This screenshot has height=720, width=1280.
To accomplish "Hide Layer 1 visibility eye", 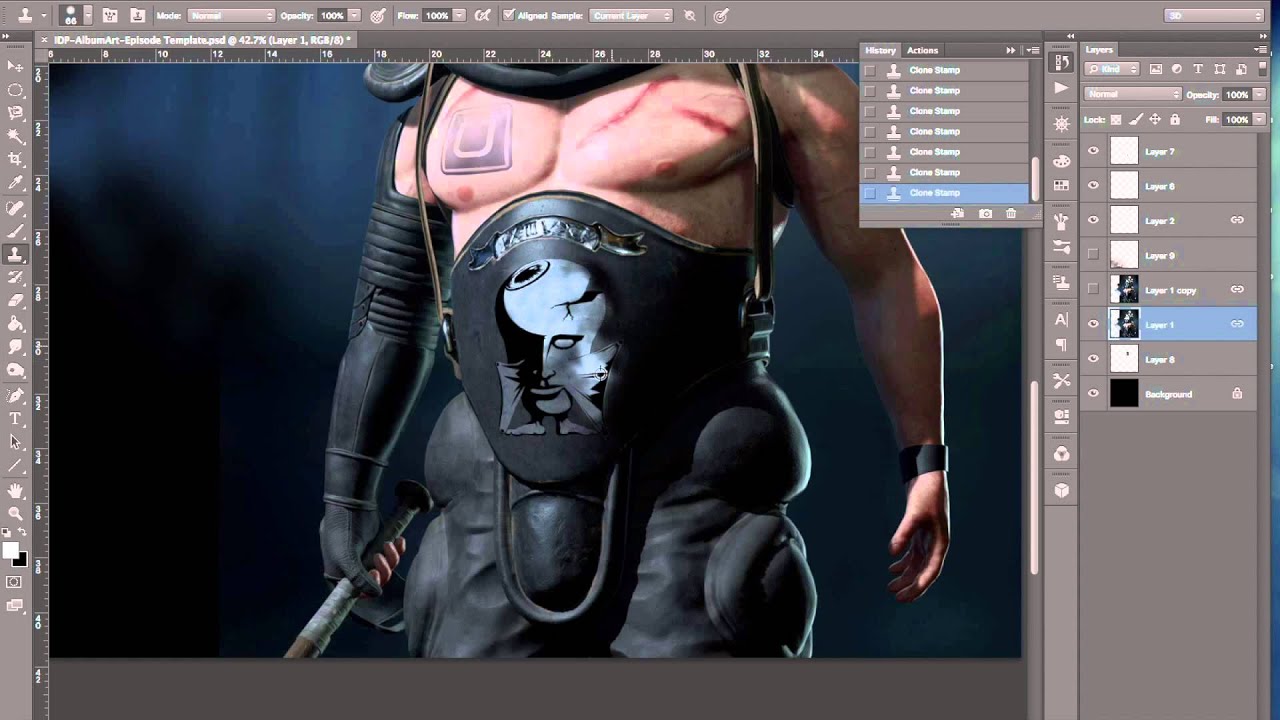I will (x=1093, y=324).
